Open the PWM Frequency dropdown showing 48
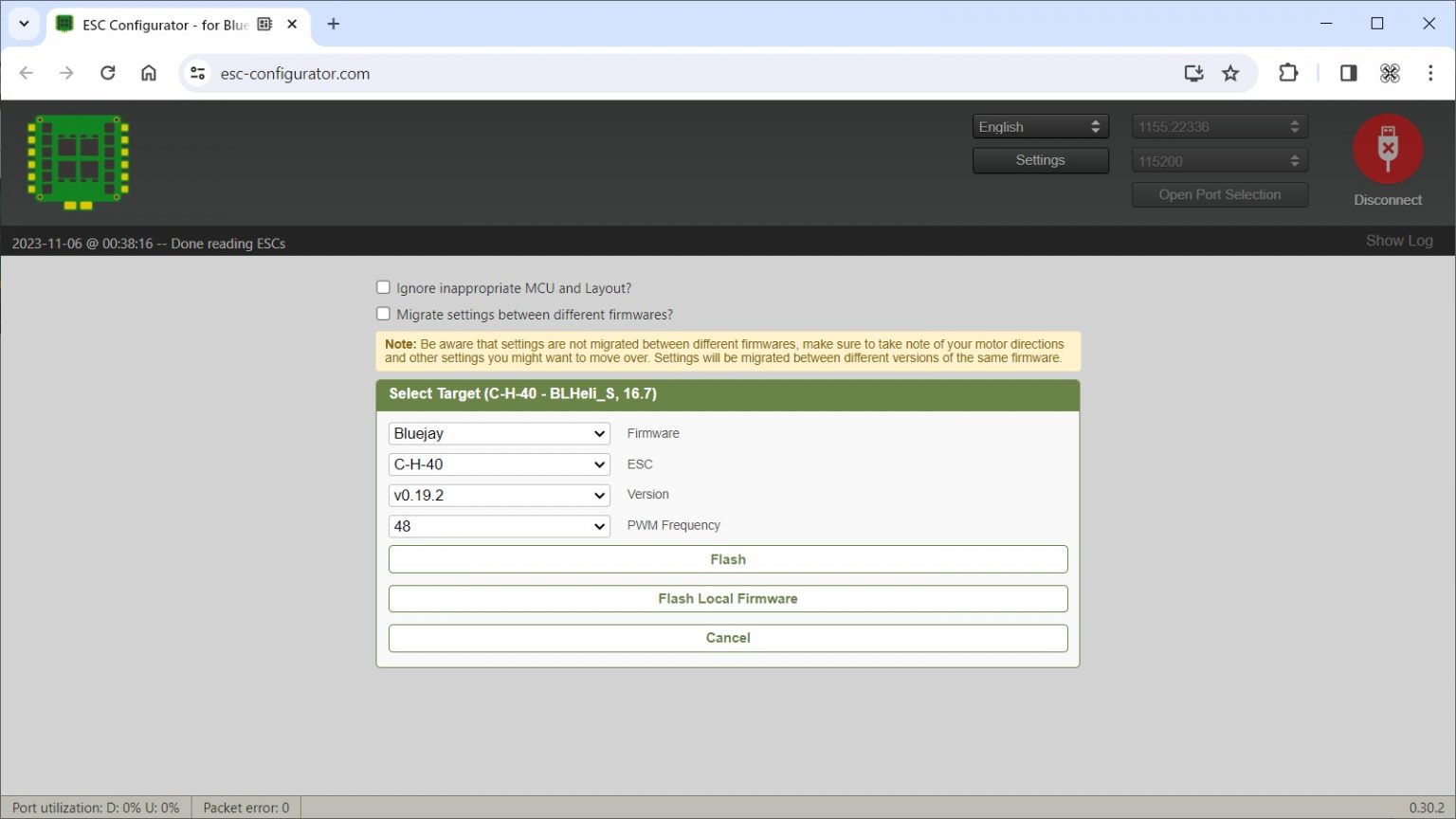1456x819 pixels. coord(500,526)
